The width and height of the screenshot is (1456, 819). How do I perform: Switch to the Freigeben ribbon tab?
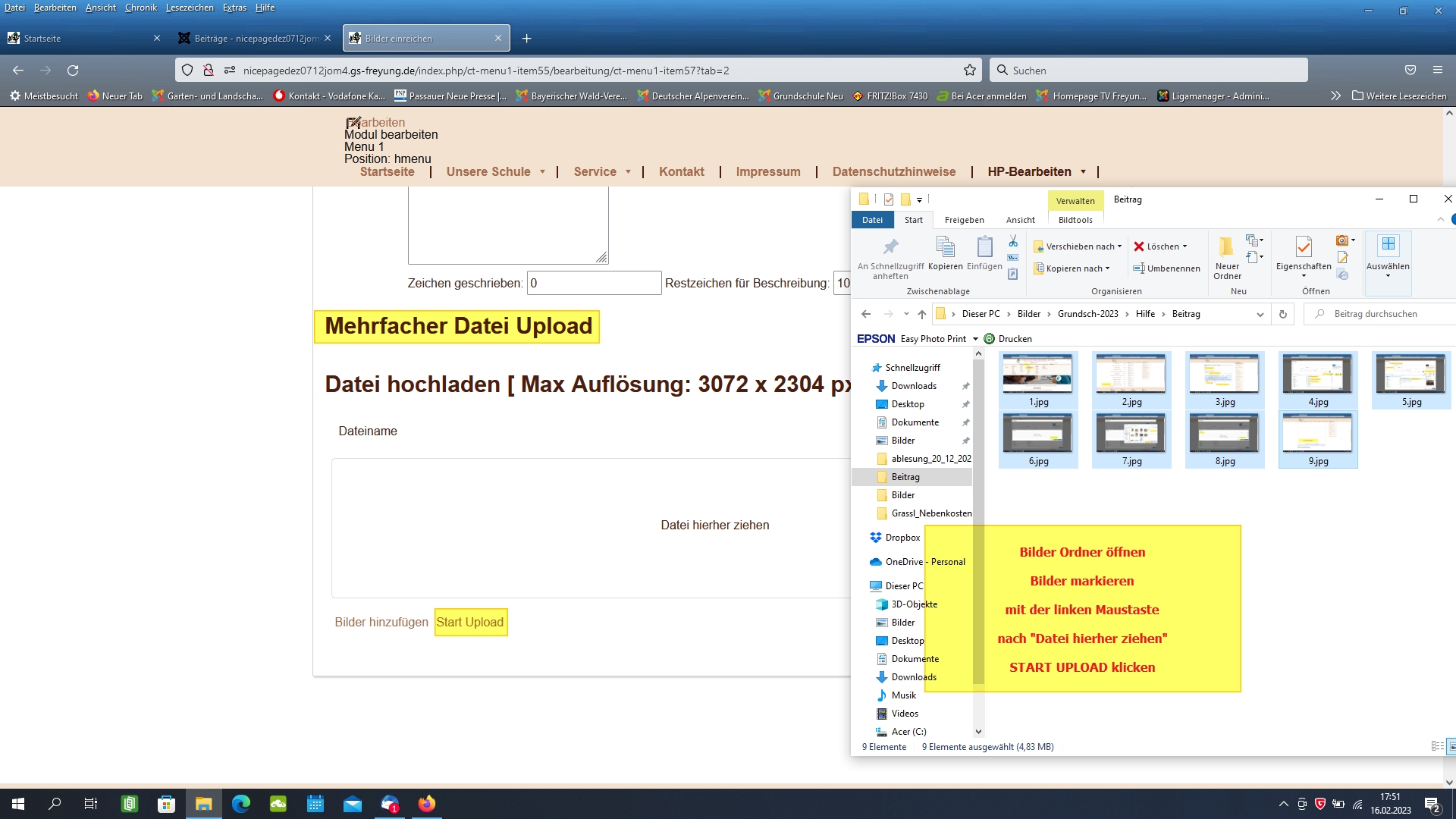point(964,220)
